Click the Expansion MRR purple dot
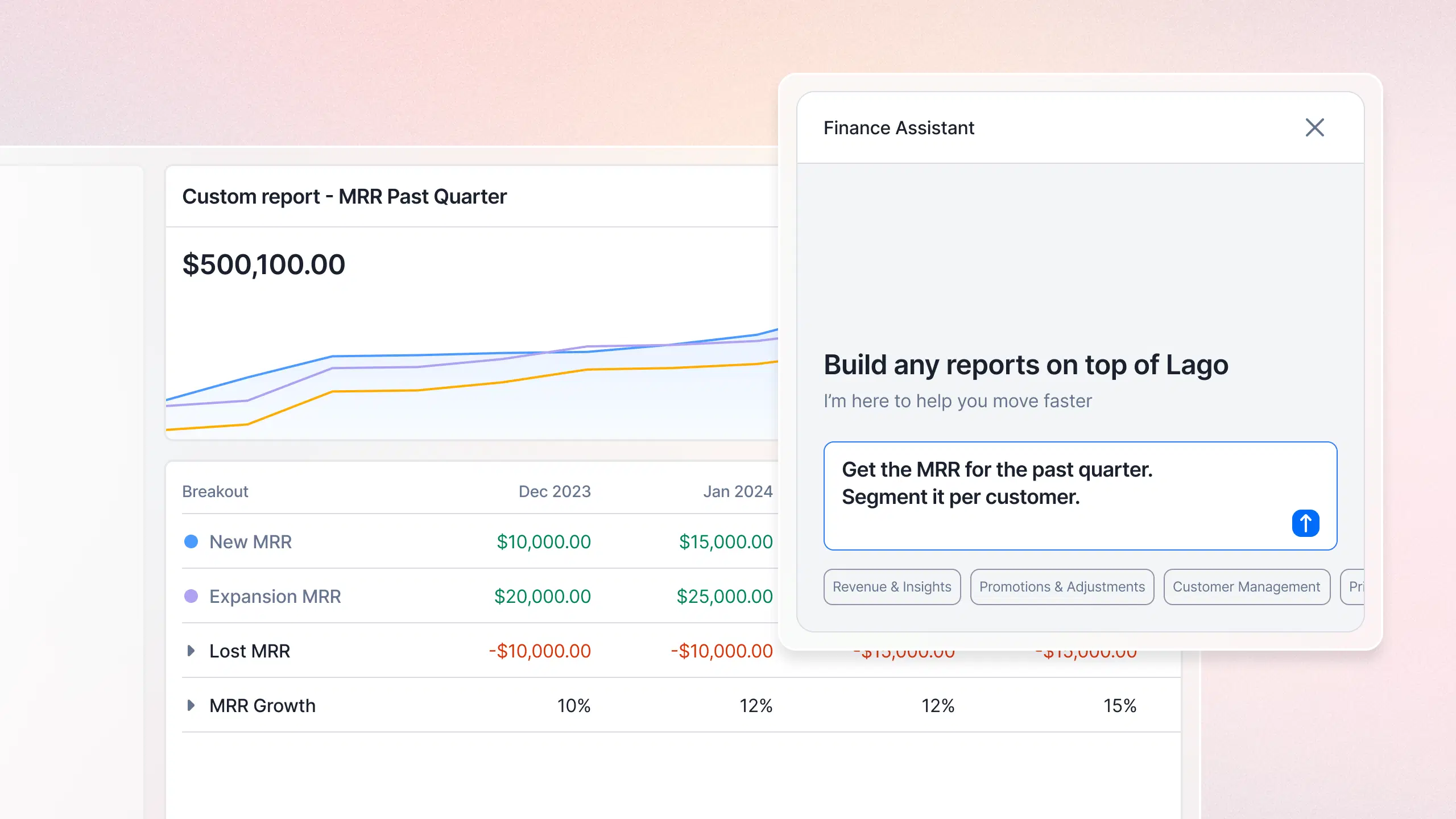 [x=191, y=596]
